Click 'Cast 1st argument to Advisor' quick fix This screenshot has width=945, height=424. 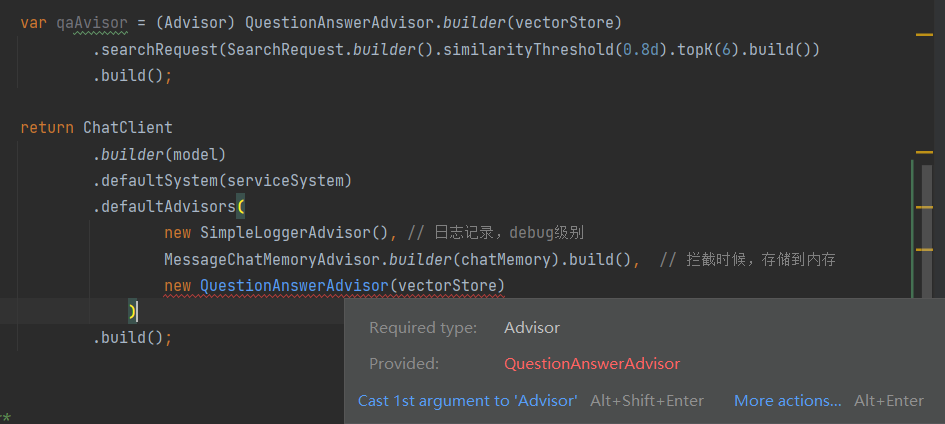click(x=467, y=401)
